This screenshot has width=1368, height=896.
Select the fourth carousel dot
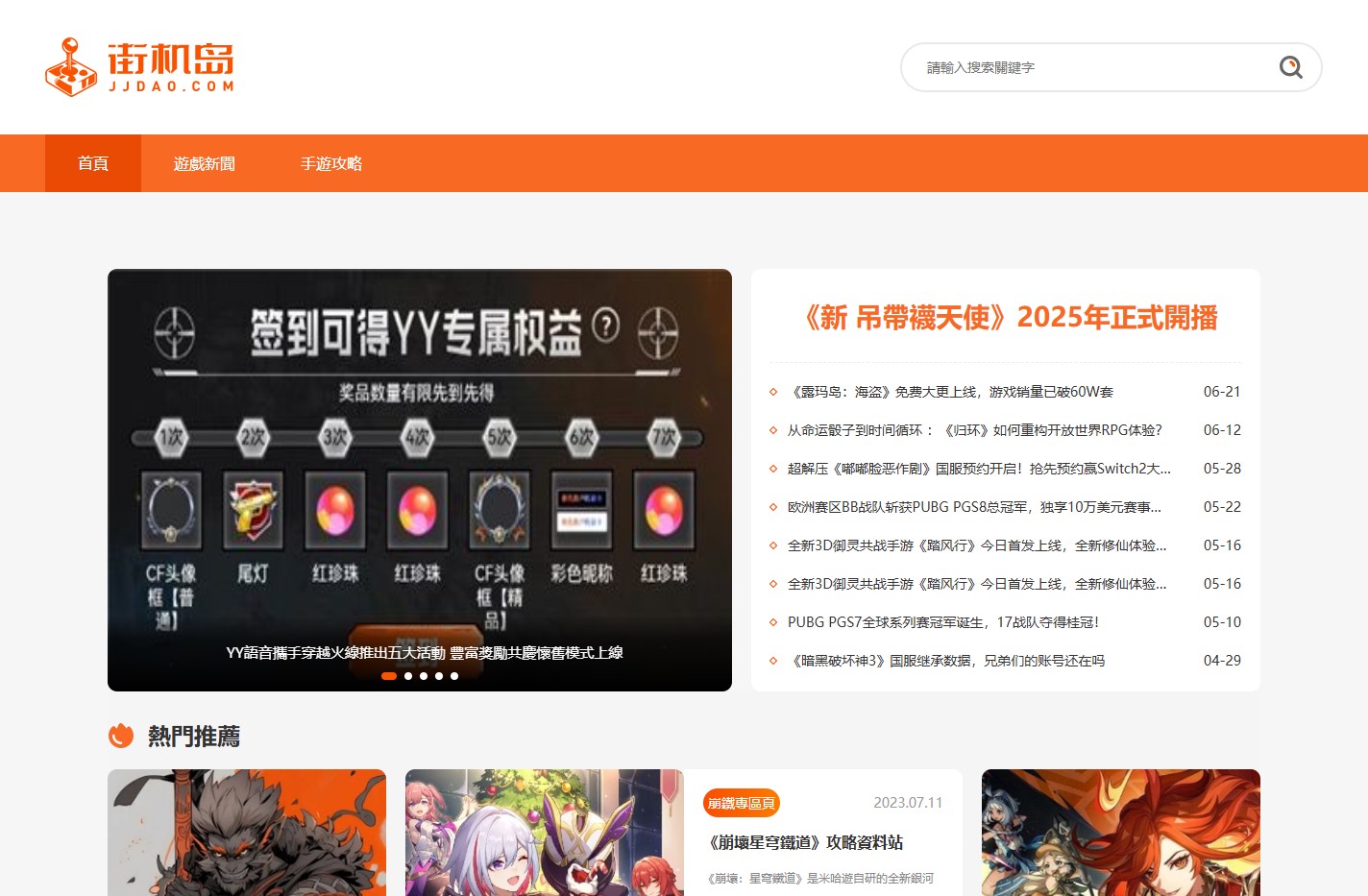[439, 676]
